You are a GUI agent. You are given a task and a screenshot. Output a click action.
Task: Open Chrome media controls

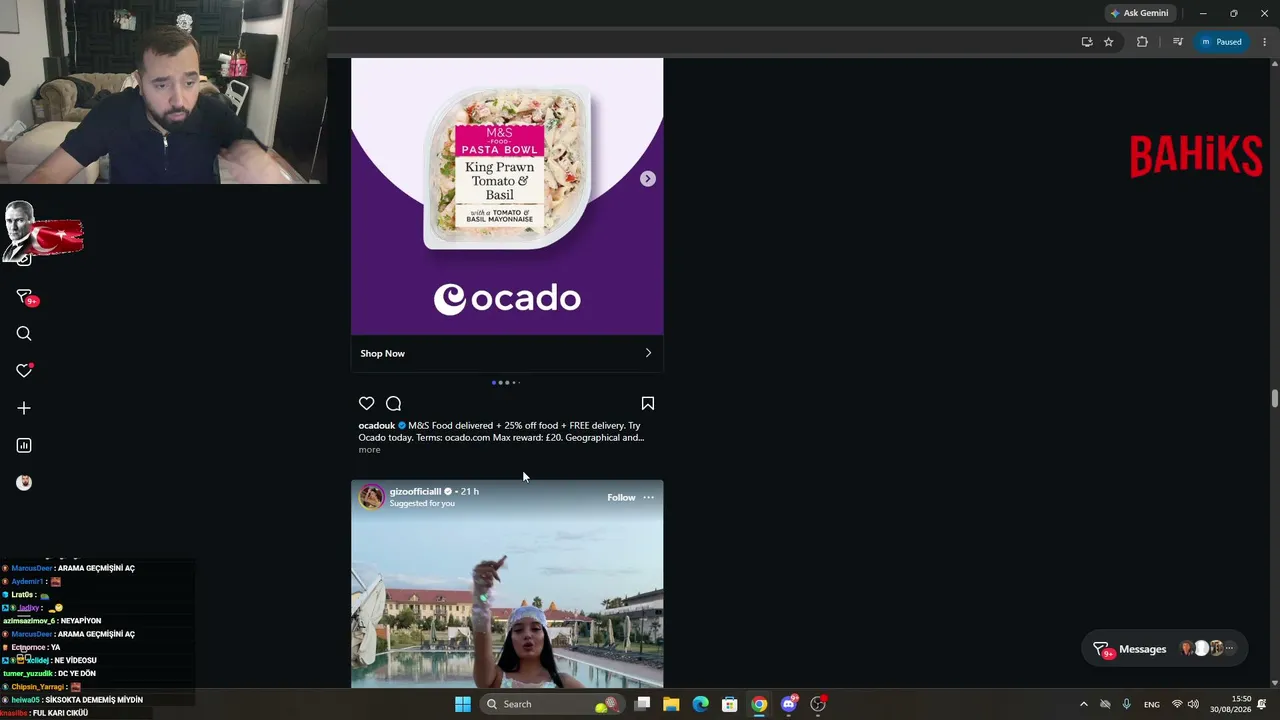pyautogui.click(x=1178, y=42)
